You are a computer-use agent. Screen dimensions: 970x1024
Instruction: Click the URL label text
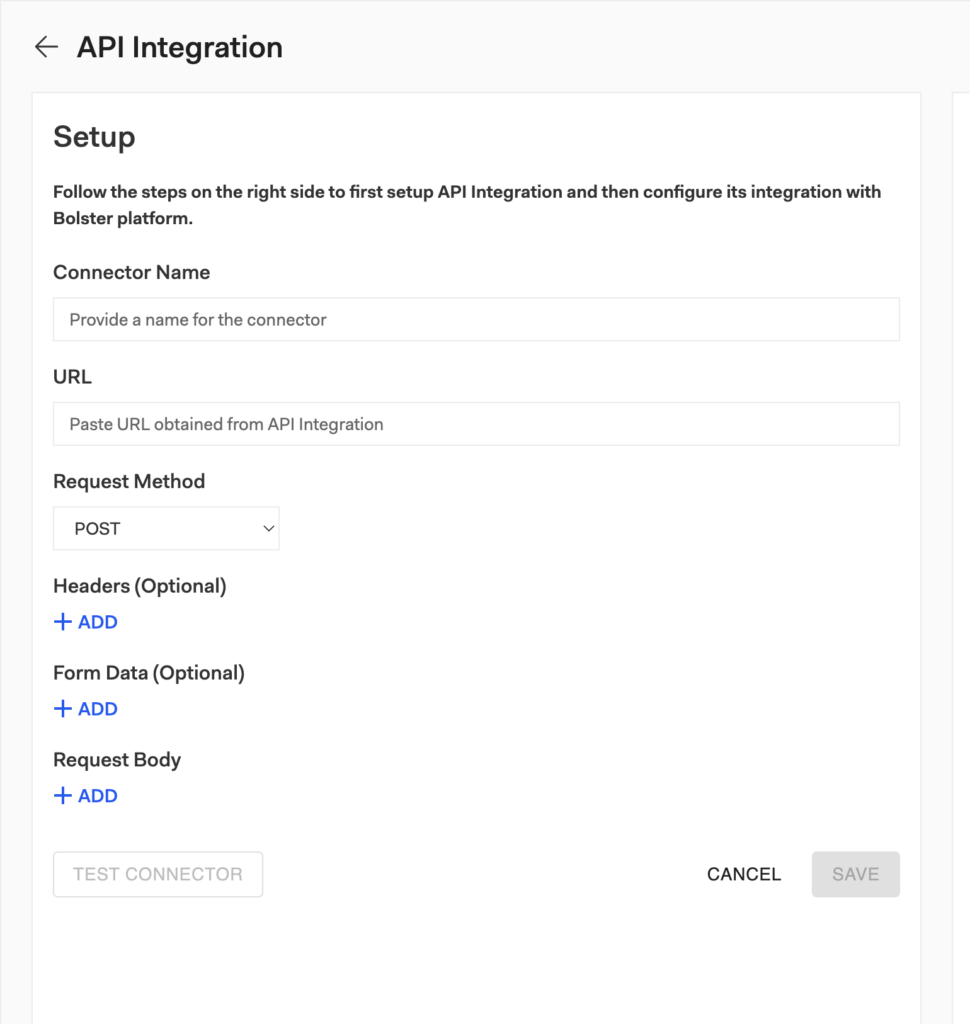point(73,377)
